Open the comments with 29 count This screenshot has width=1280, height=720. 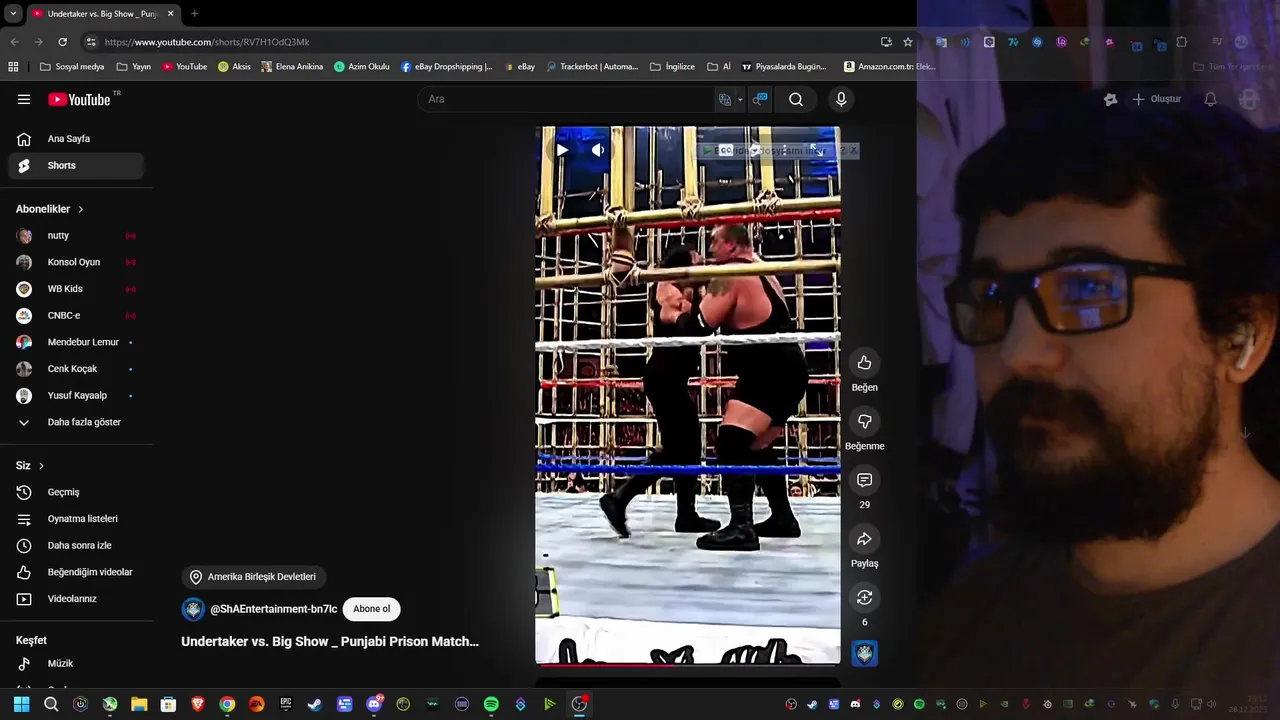click(x=864, y=480)
